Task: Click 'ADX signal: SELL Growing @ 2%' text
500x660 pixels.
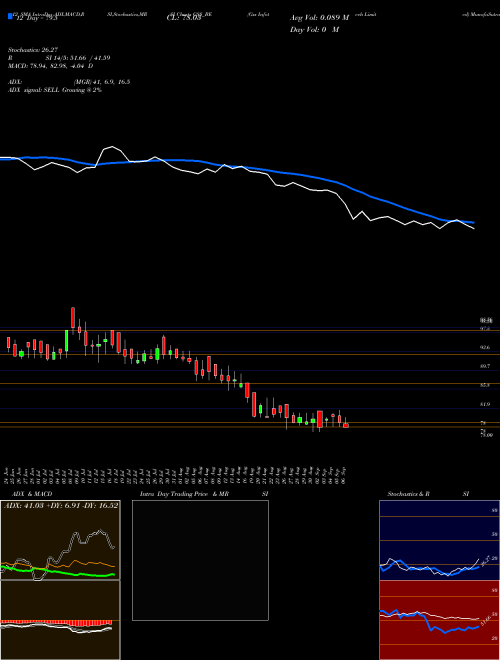Action: [55, 90]
